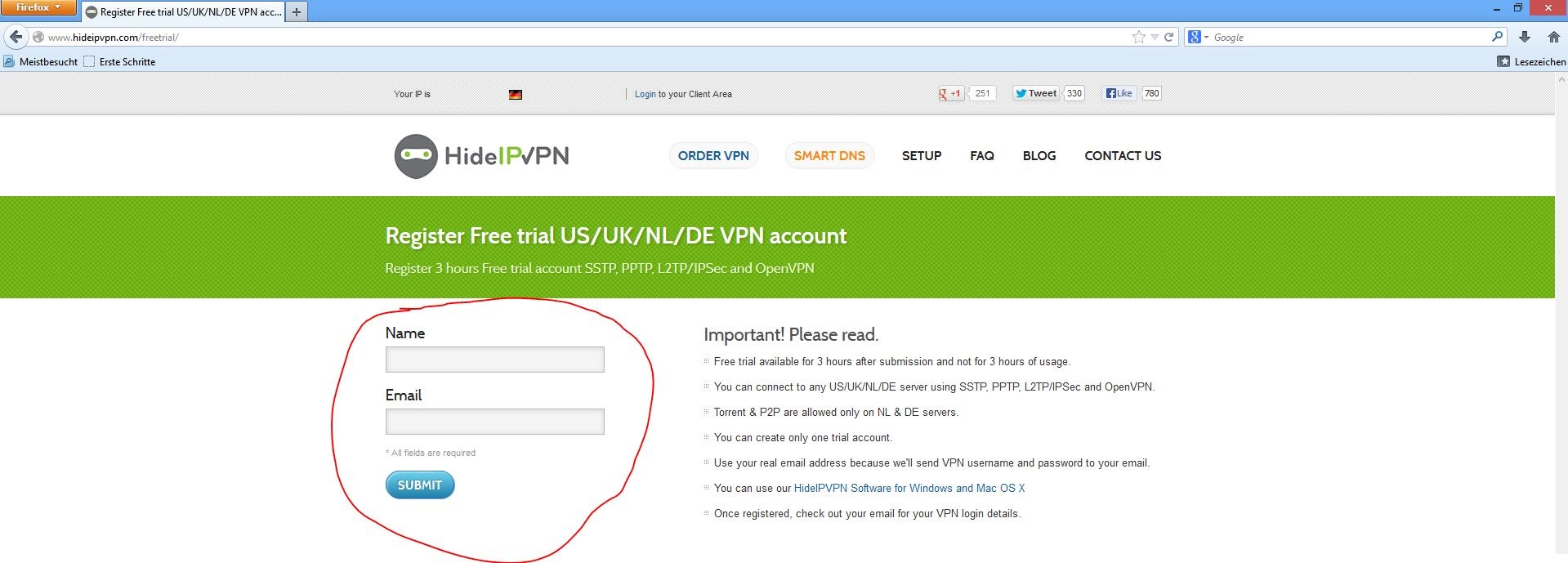Open the Login link to Client Area
This screenshot has height=563, width=1568.
click(646, 94)
